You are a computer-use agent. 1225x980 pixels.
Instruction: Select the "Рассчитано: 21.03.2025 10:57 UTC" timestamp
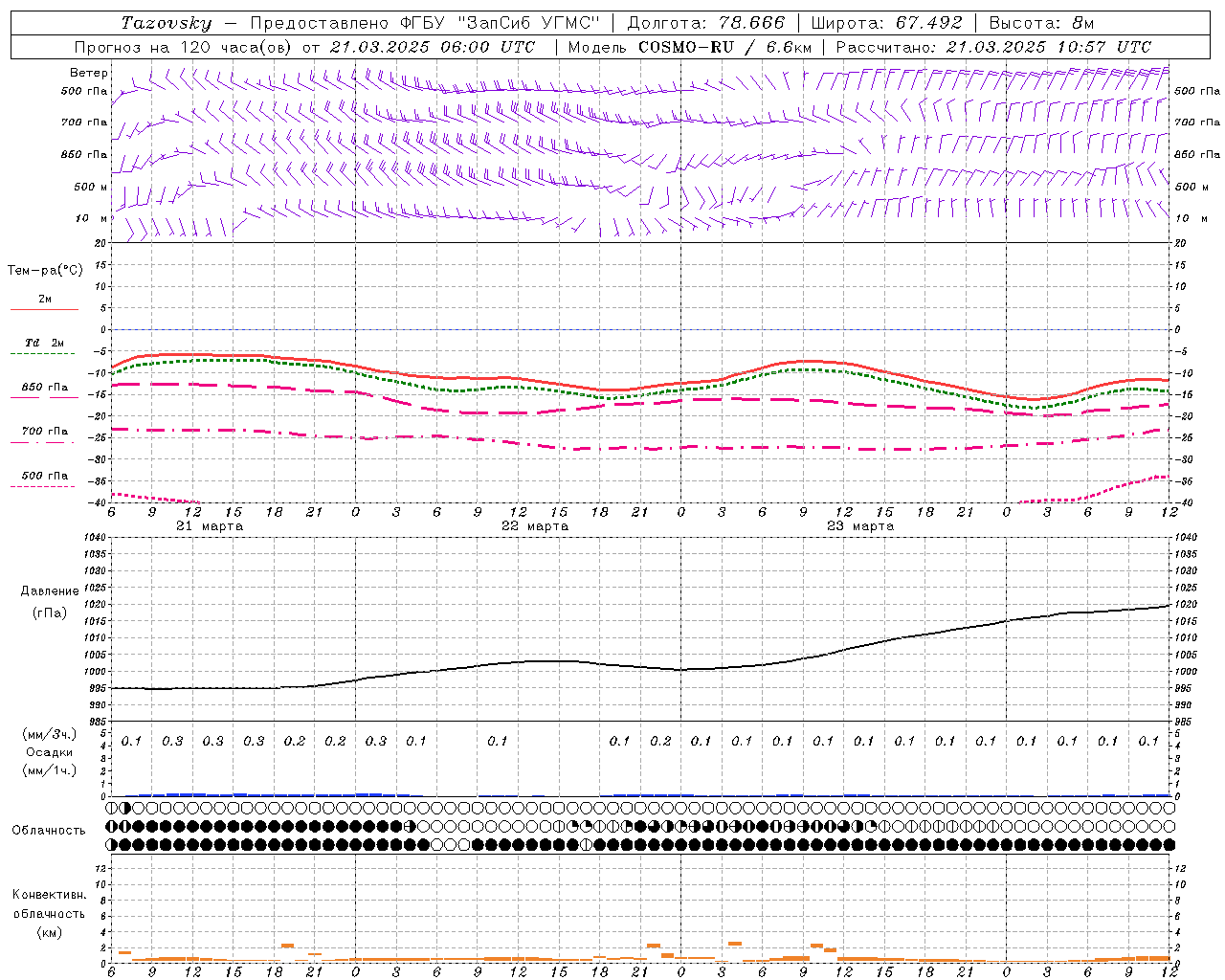993,47
